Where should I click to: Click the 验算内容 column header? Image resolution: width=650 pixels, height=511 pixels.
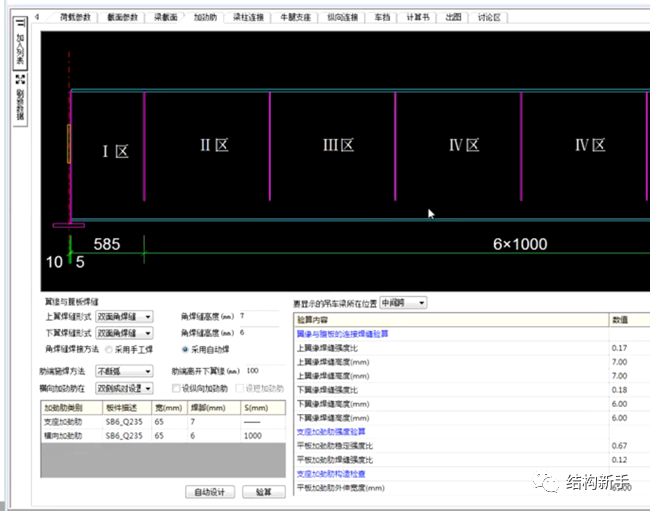451,320
